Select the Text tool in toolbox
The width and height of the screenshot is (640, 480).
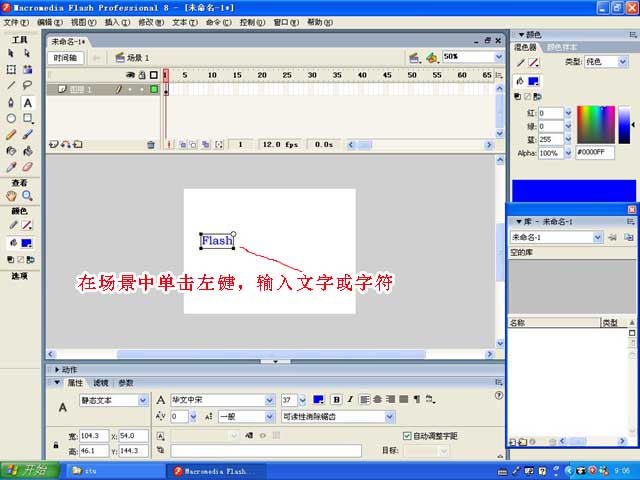[28, 102]
